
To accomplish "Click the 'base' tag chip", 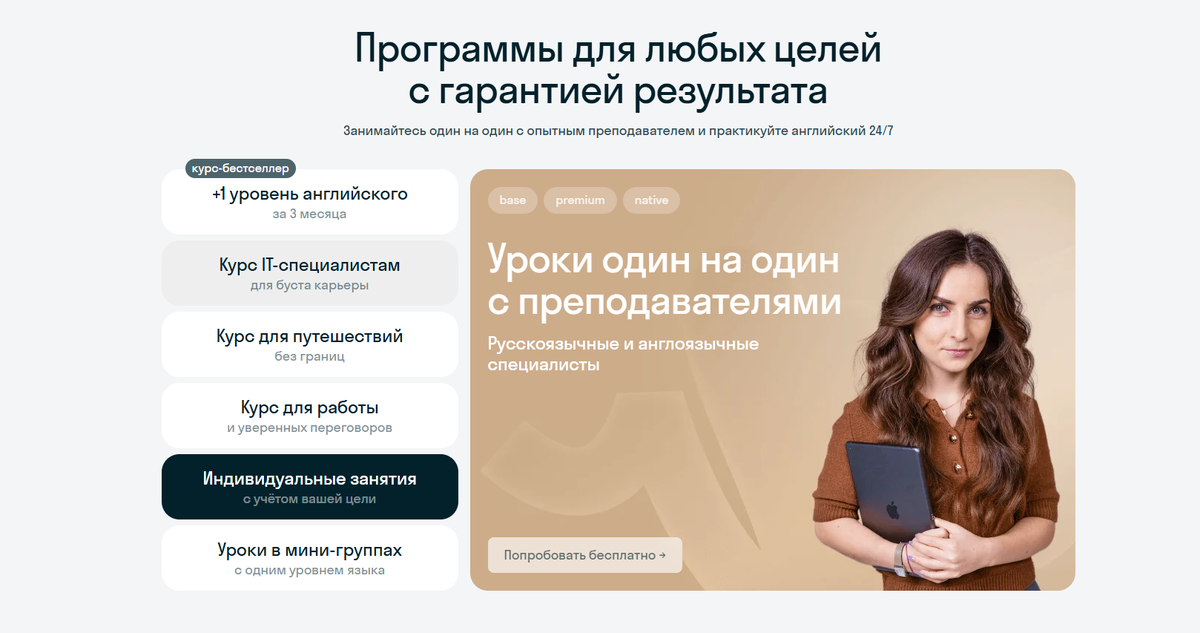I will (512, 200).
